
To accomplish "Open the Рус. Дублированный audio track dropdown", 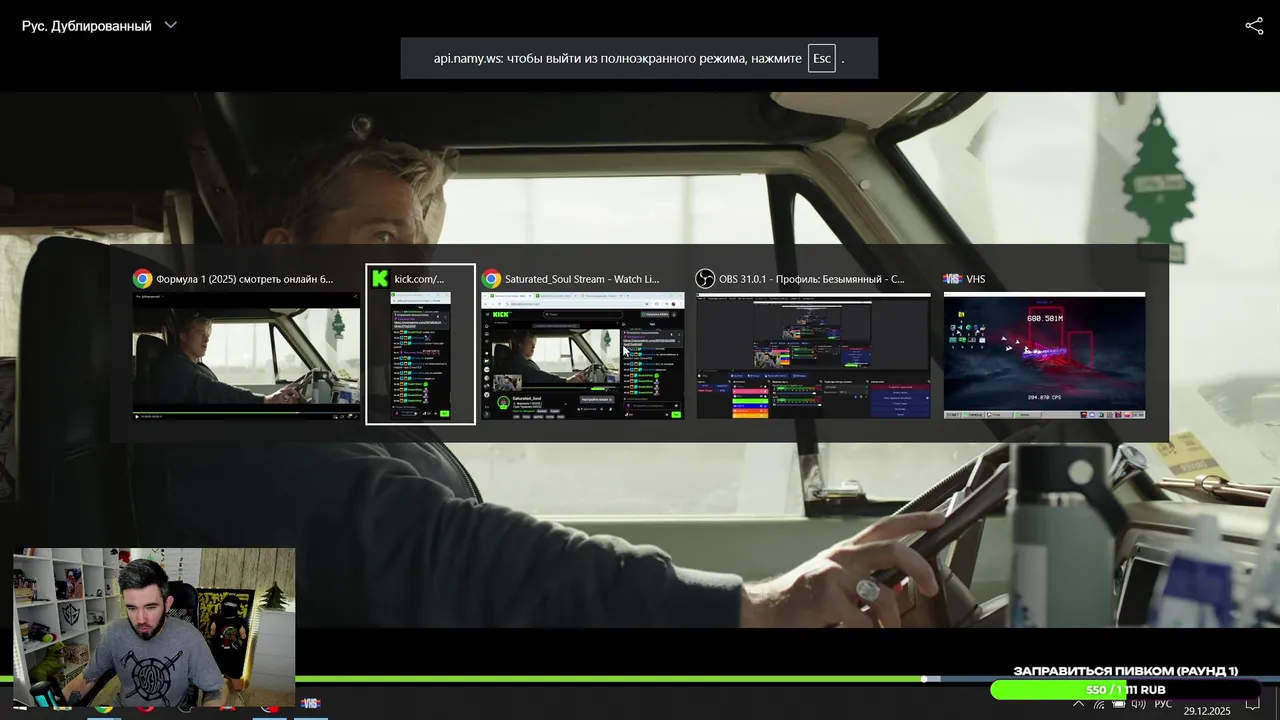I will point(99,26).
